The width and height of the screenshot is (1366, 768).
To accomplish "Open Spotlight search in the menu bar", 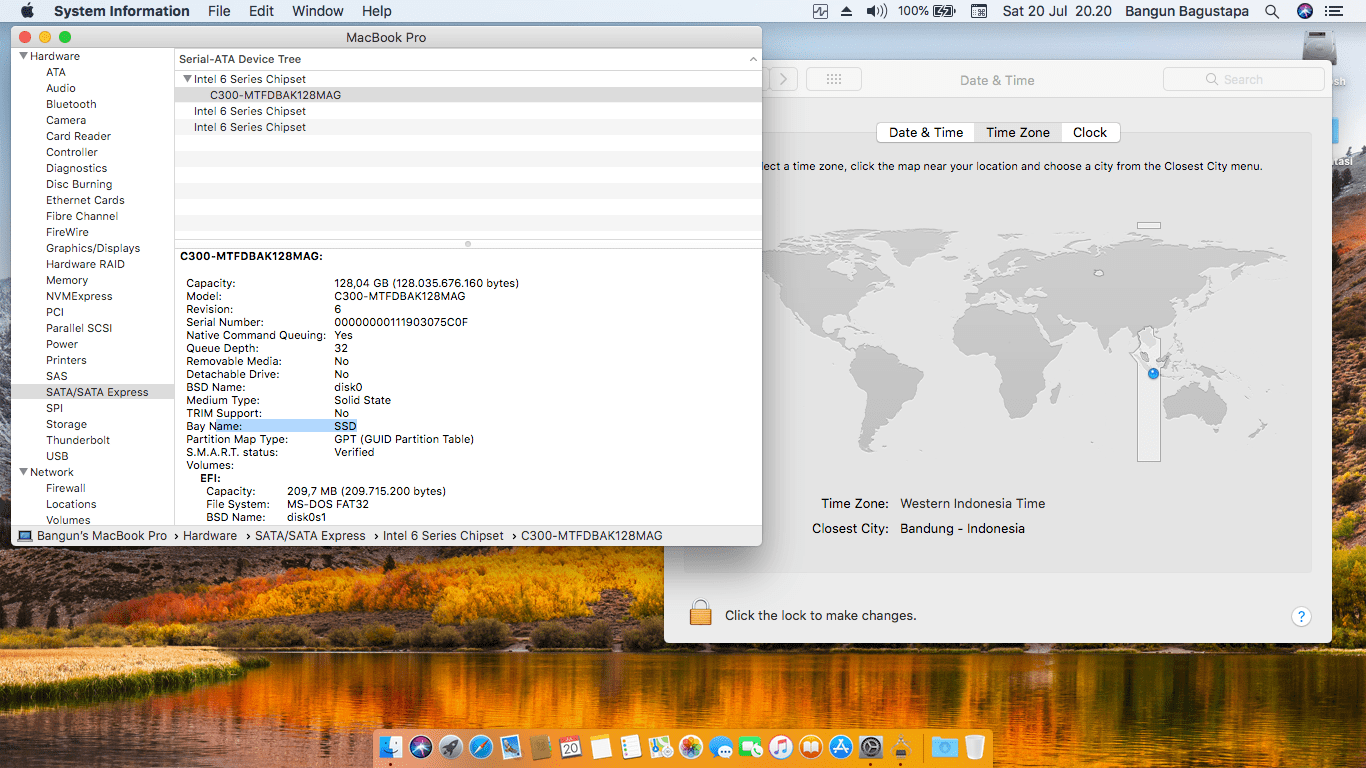I will (1272, 11).
